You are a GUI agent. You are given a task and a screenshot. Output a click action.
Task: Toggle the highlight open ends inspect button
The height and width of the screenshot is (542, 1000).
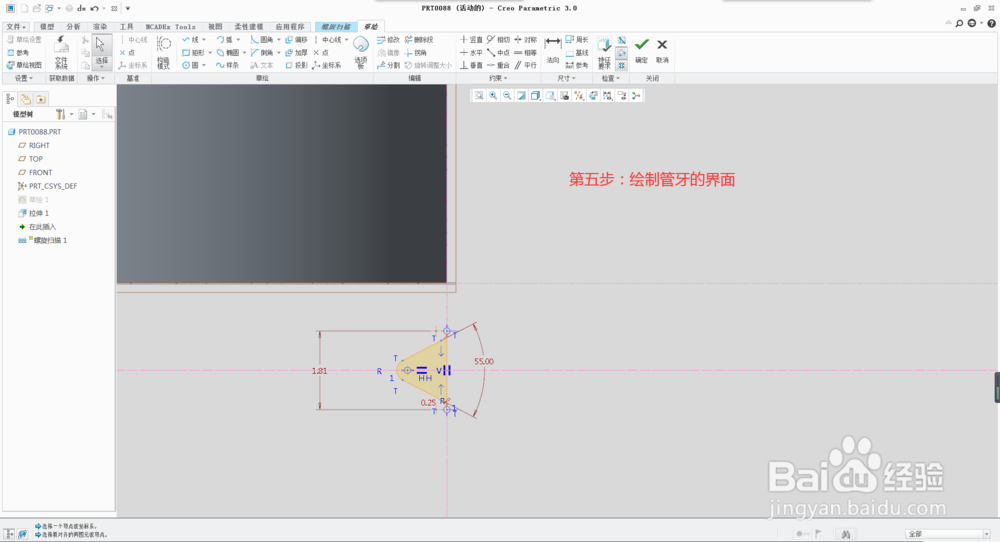pyautogui.click(x=622, y=53)
